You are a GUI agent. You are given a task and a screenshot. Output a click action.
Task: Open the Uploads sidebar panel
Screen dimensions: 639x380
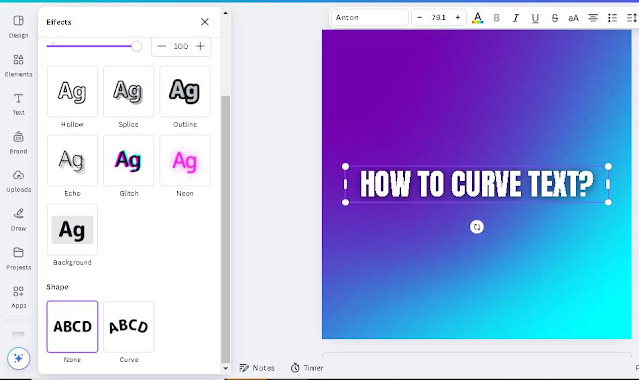18,181
